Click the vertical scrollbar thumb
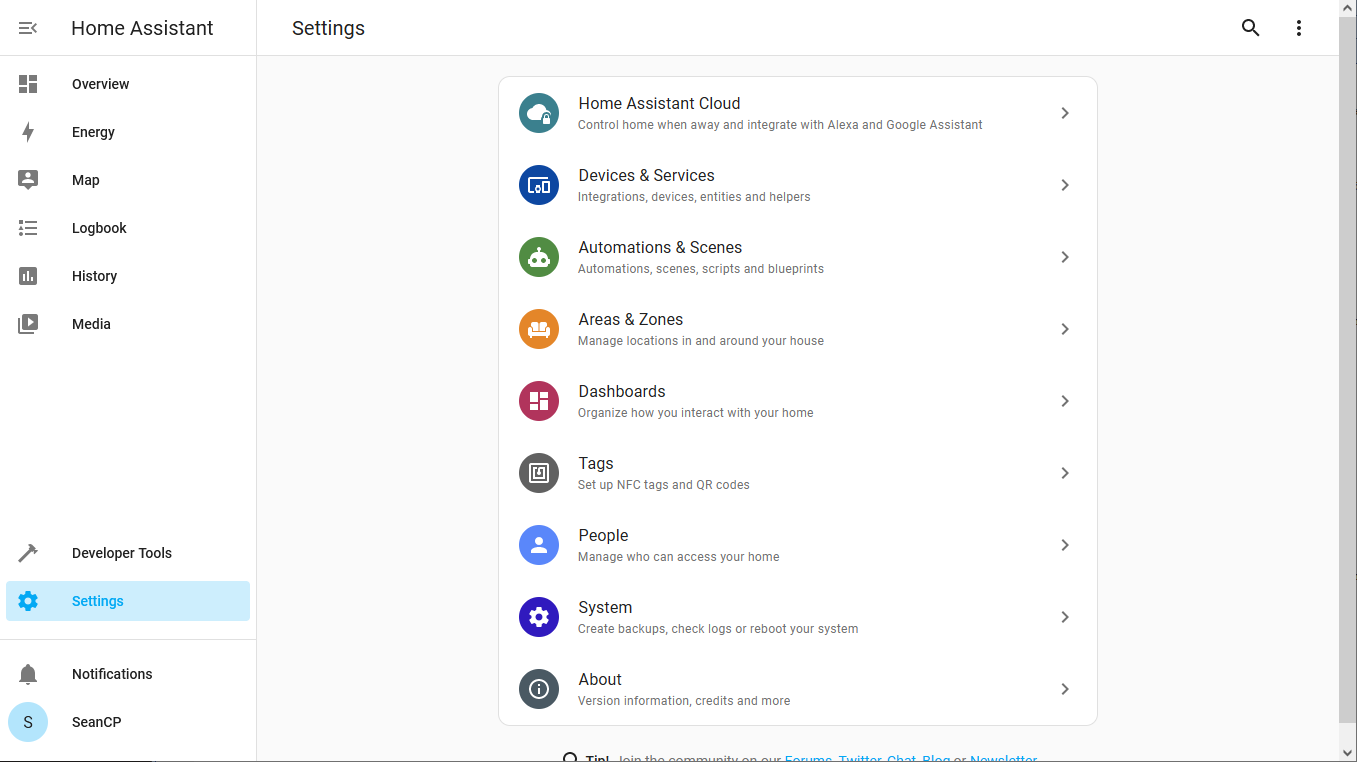Viewport: 1357px width, 762px height. 1348,369
